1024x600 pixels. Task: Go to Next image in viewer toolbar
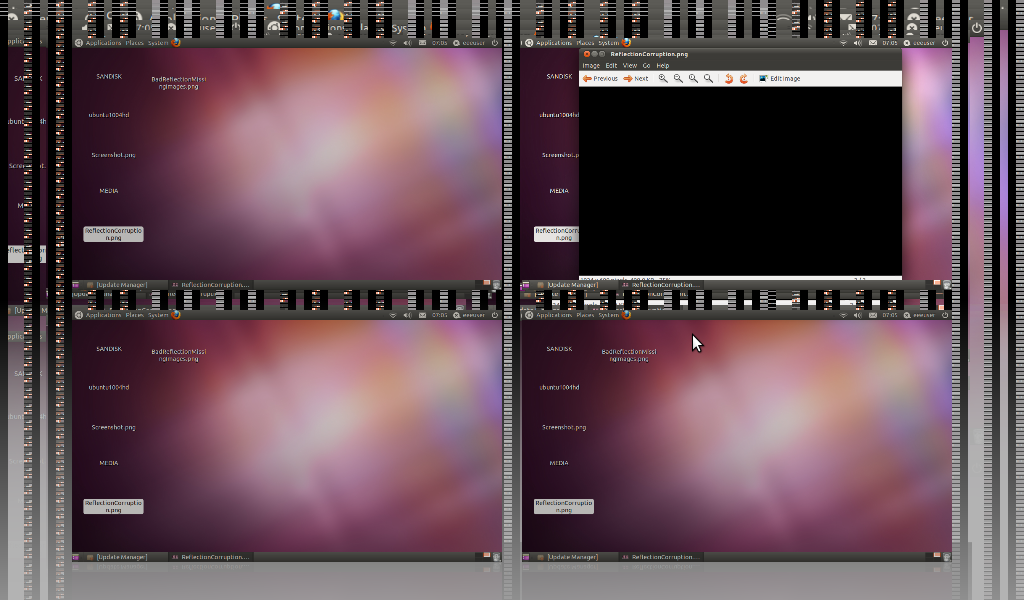pos(636,78)
